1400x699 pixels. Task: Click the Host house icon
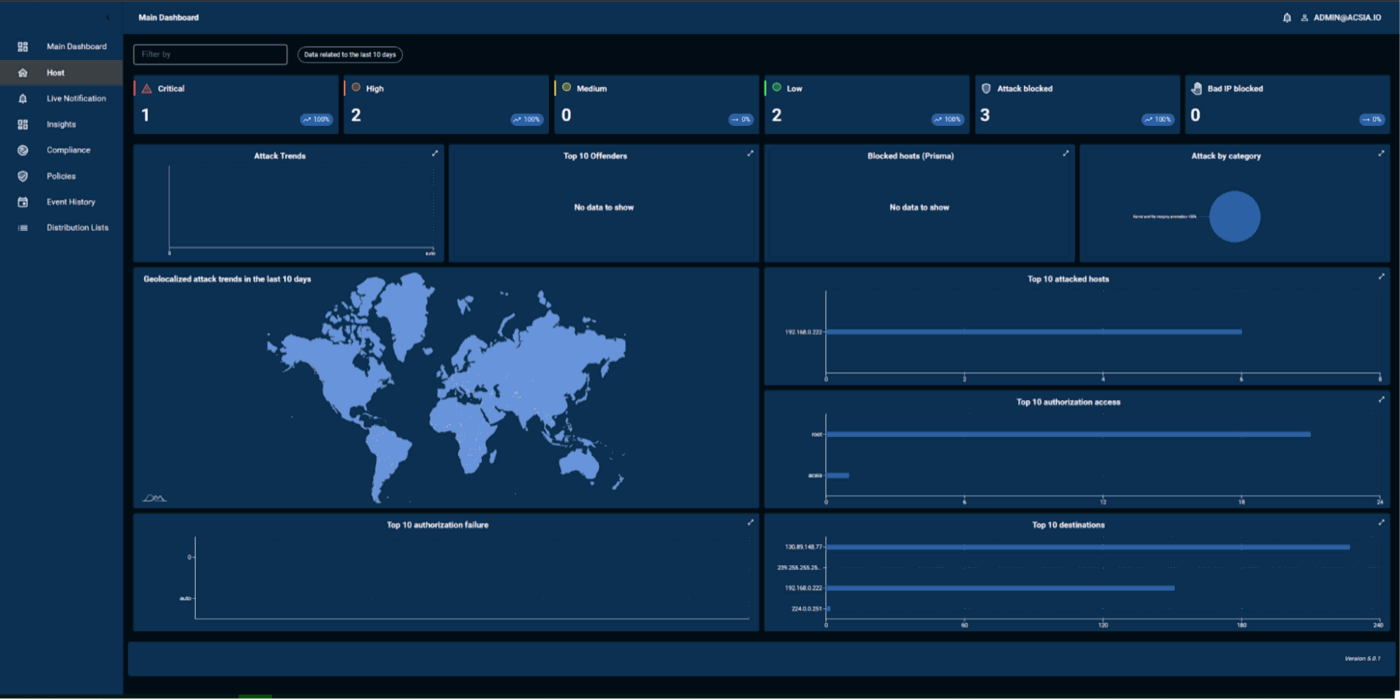coord(23,72)
